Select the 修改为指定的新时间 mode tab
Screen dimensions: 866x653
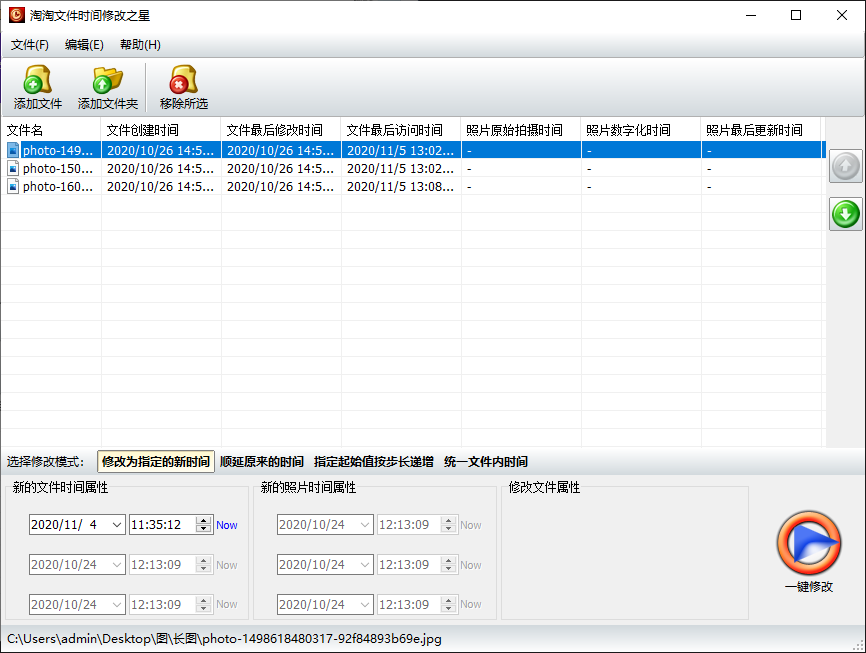point(156,461)
